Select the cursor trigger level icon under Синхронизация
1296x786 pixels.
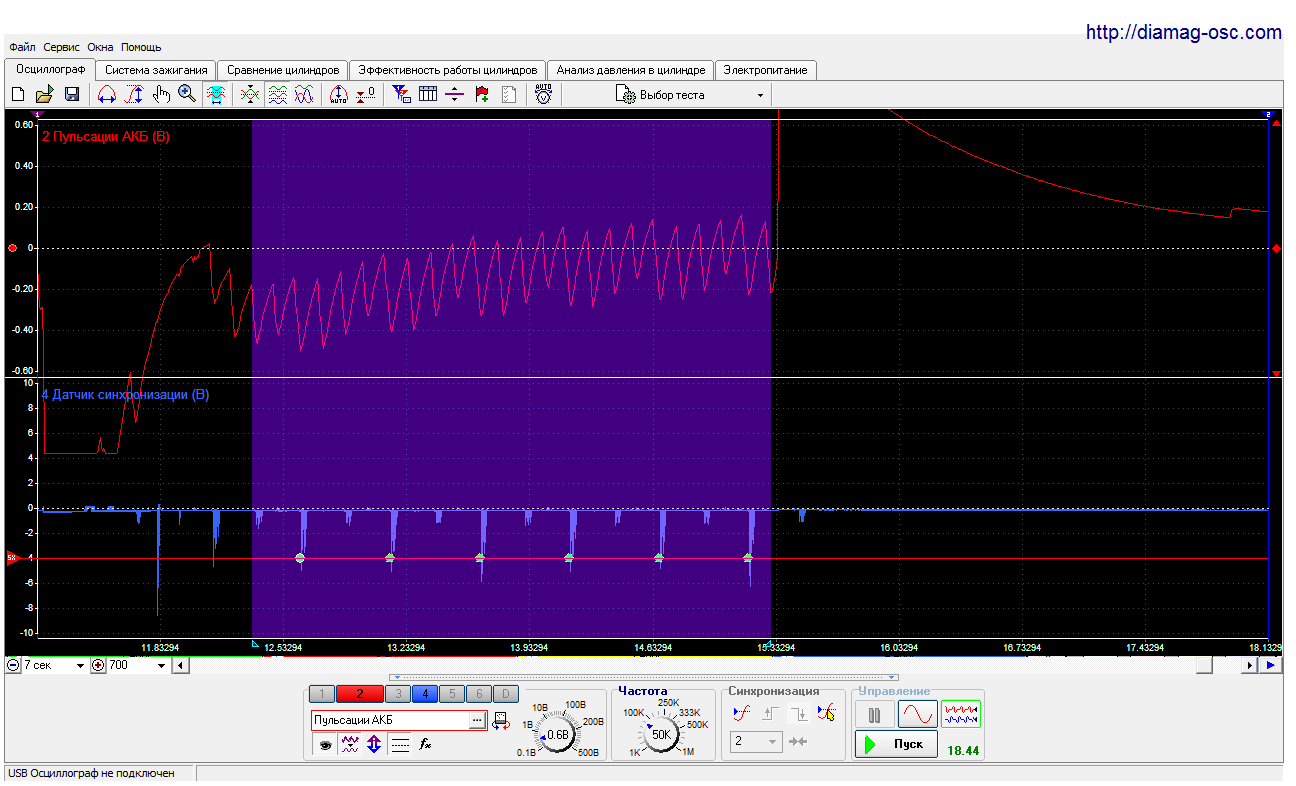pyautogui.click(x=826, y=713)
